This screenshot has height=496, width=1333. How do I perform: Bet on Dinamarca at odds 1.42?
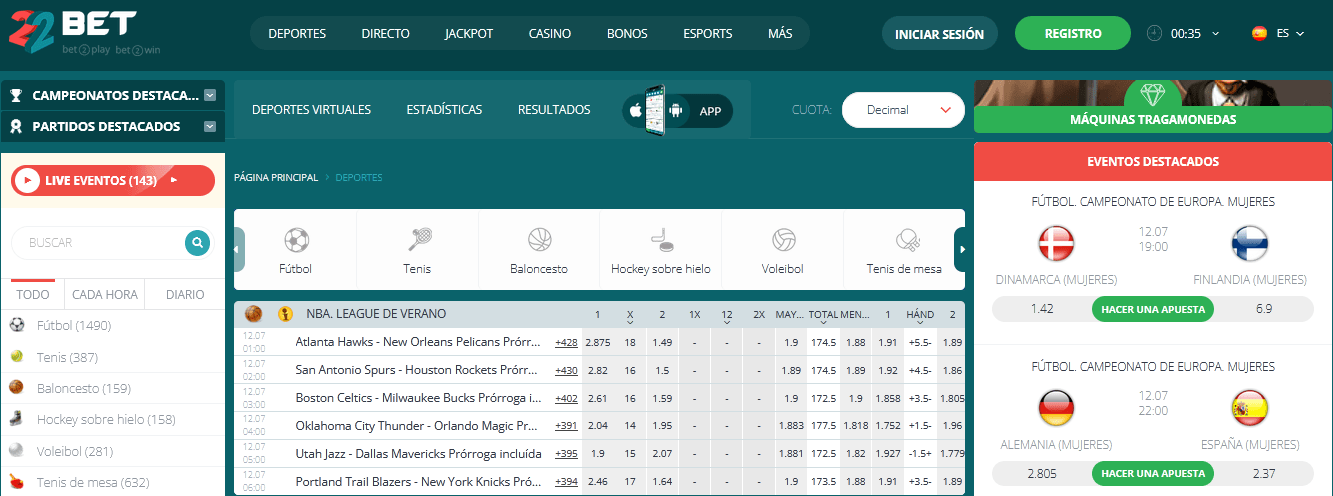pyautogui.click(x=1041, y=308)
